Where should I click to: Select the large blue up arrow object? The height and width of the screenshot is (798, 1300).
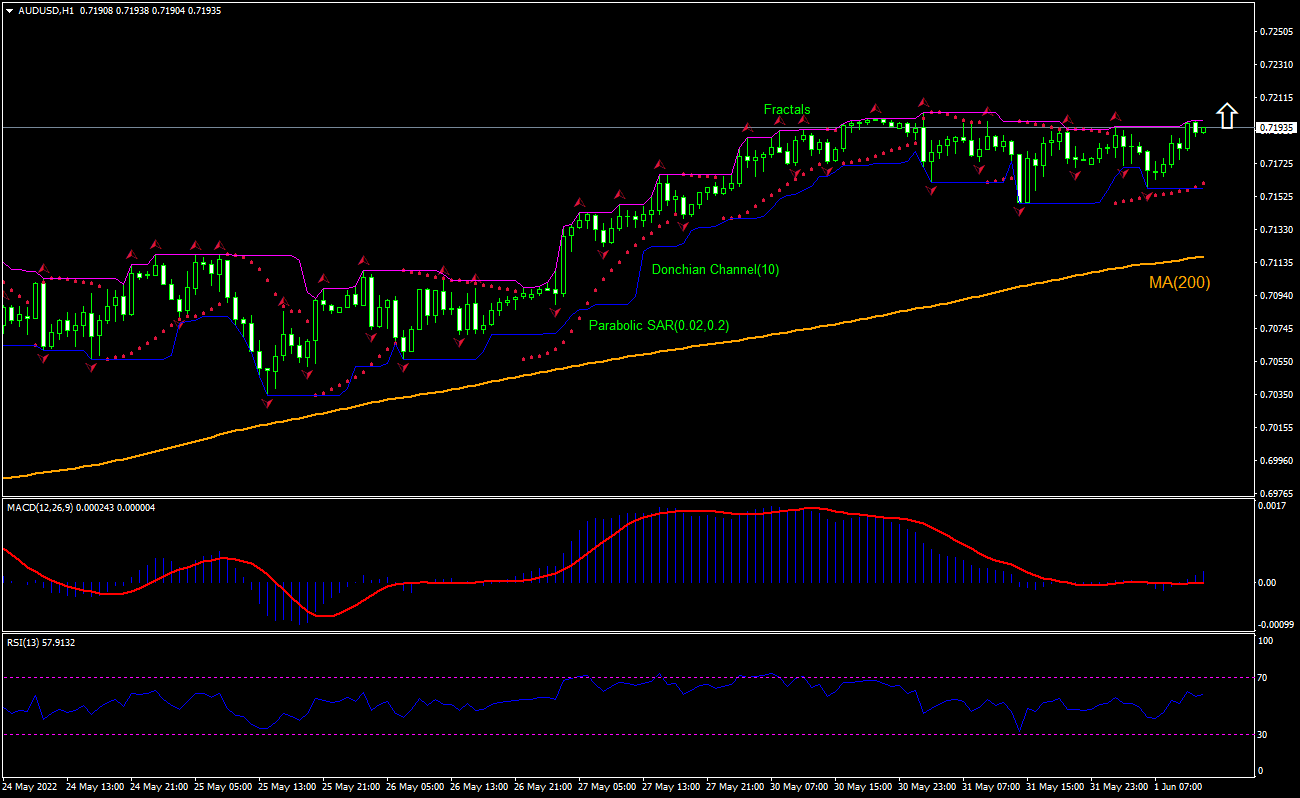pos(1227,115)
